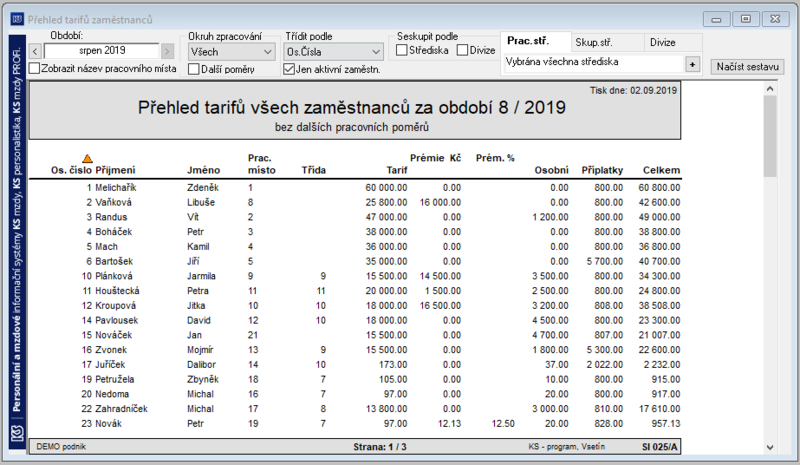Go to next period with right arrow
Screen dimensions: 800x465
pyautogui.click(x=167, y=51)
